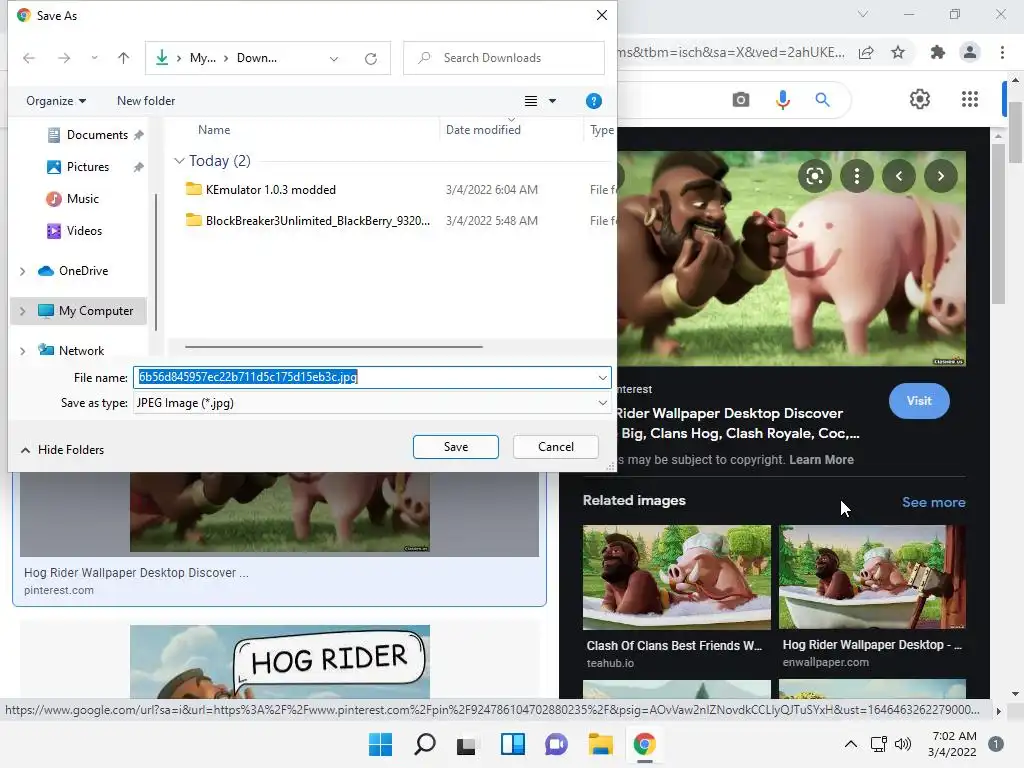
Task: Expand the OneDrive tree node
Action: (22, 271)
